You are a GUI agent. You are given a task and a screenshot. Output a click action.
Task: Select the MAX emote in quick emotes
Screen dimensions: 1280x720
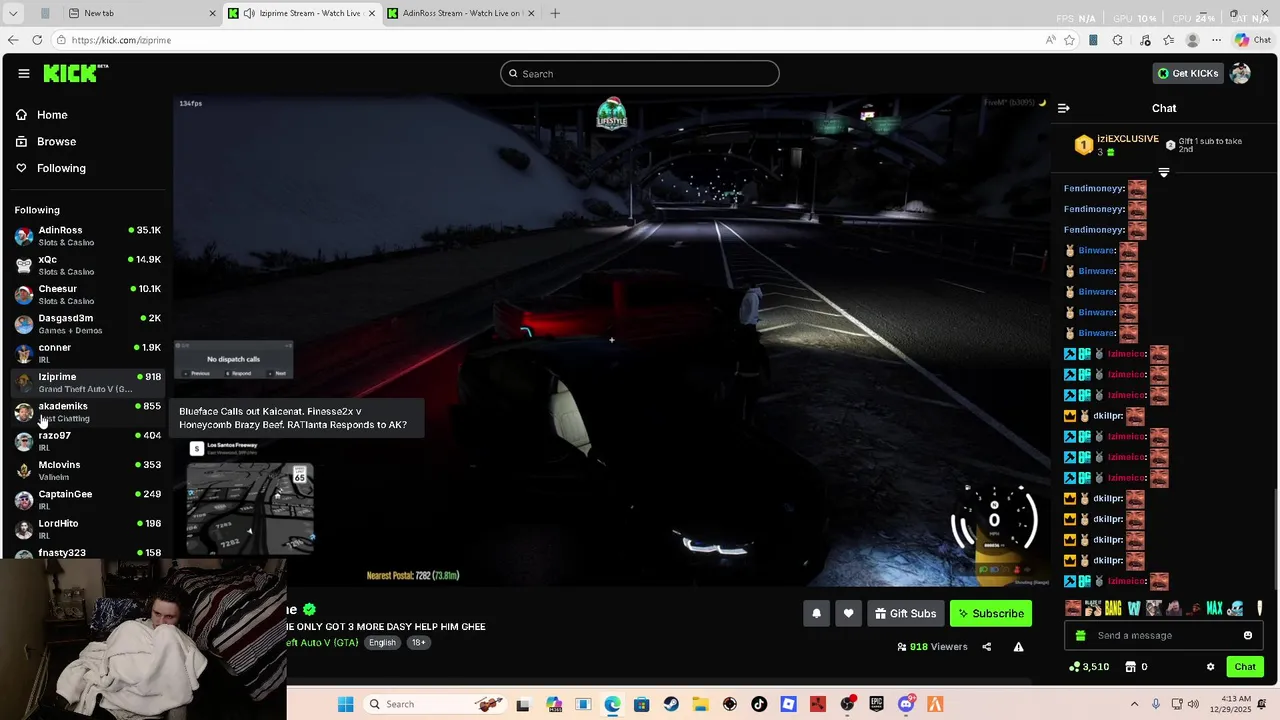point(1215,608)
